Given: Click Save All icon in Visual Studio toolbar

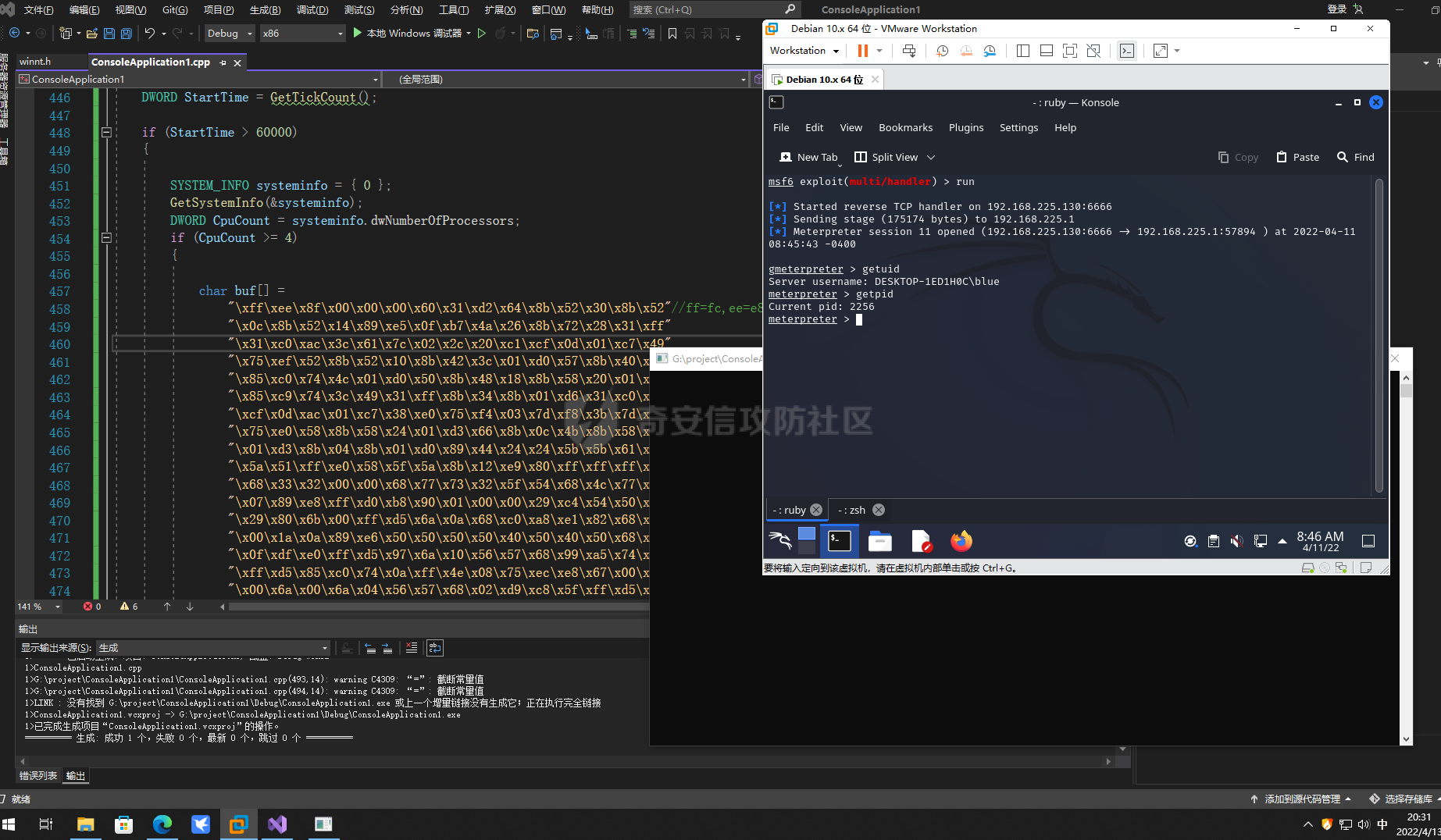Looking at the screenshot, I should click(x=126, y=34).
